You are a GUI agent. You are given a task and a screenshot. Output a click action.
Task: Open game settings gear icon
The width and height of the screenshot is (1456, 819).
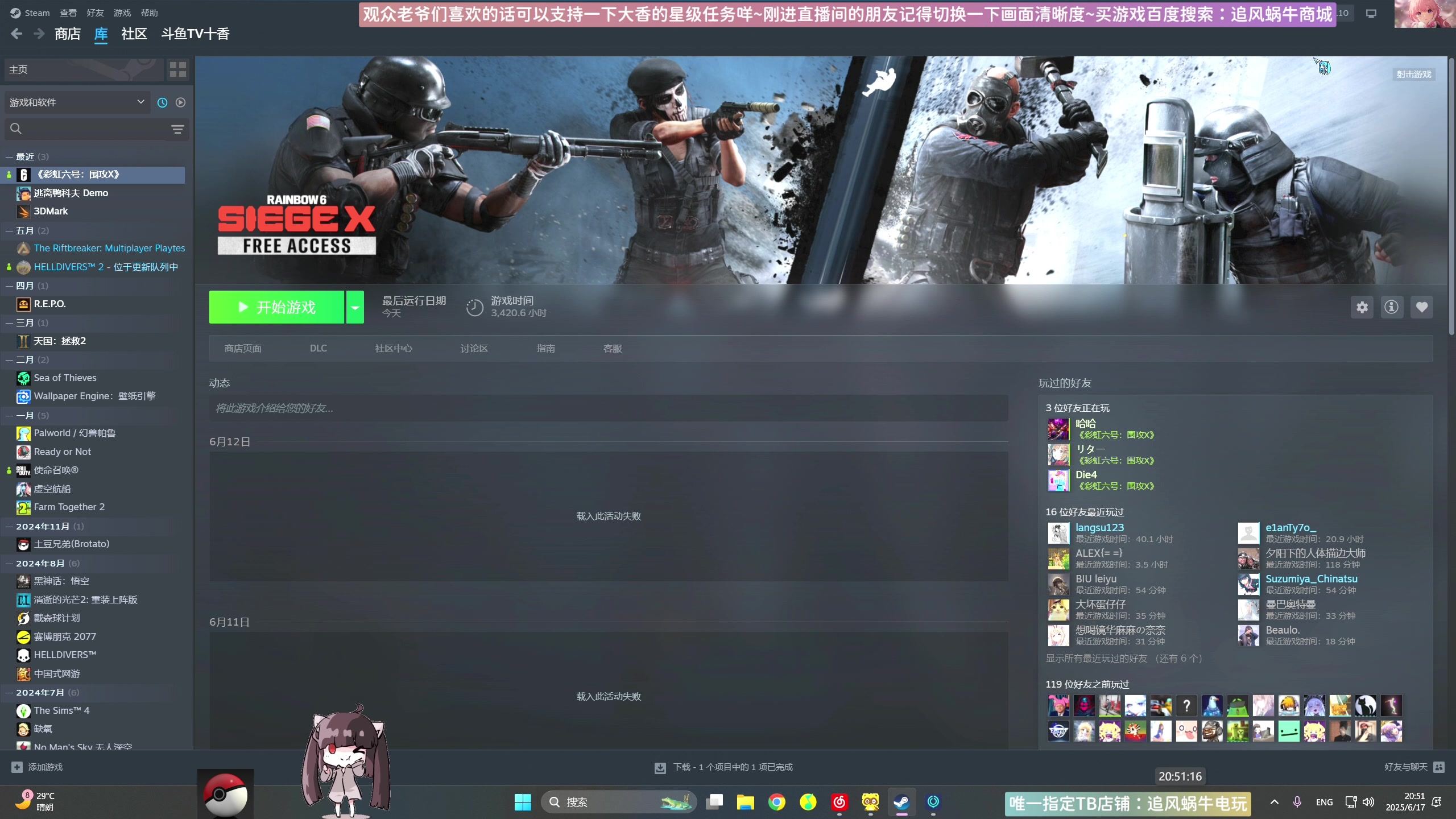point(1362,307)
